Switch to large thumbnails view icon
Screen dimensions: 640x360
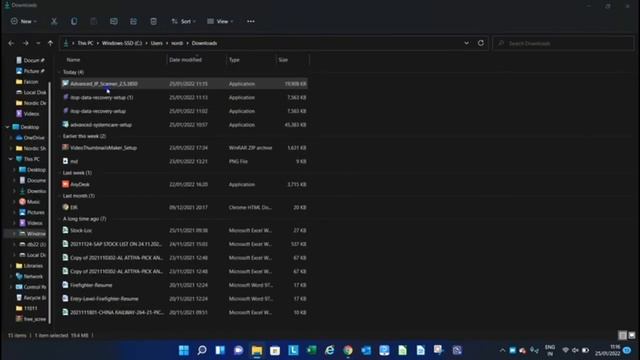632,335
